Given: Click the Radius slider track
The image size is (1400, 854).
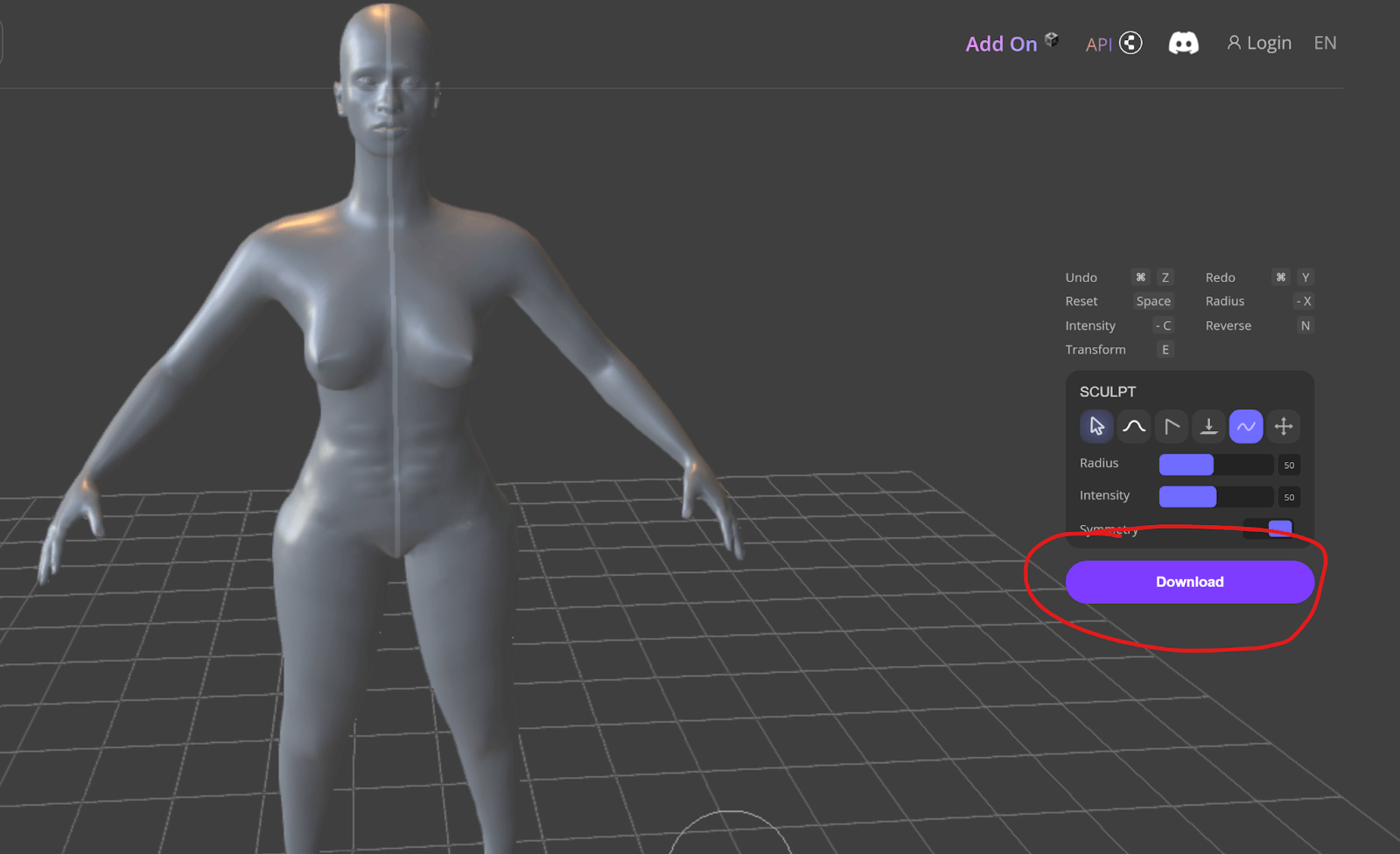Looking at the screenshot, I should click(x=1215, y=465).
